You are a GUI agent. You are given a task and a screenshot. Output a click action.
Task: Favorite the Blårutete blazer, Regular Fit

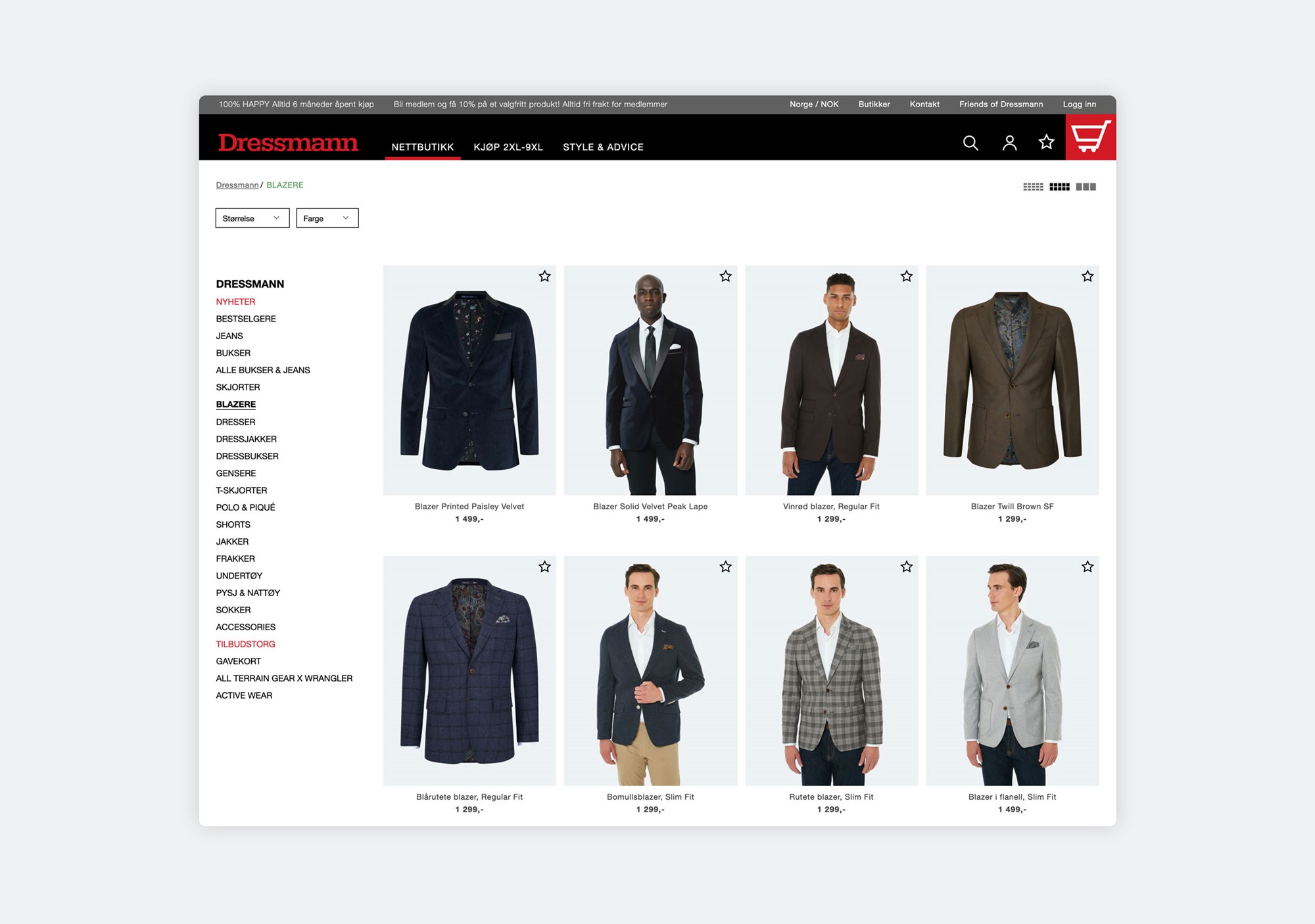tap(544, 566)
